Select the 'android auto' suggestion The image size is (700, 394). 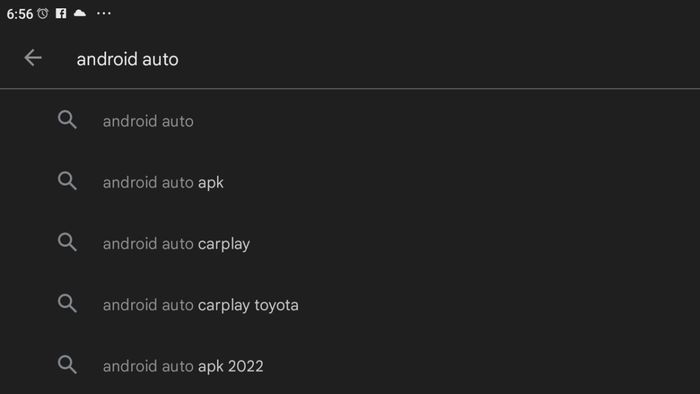pyautogui.click(x=350, y=121)
